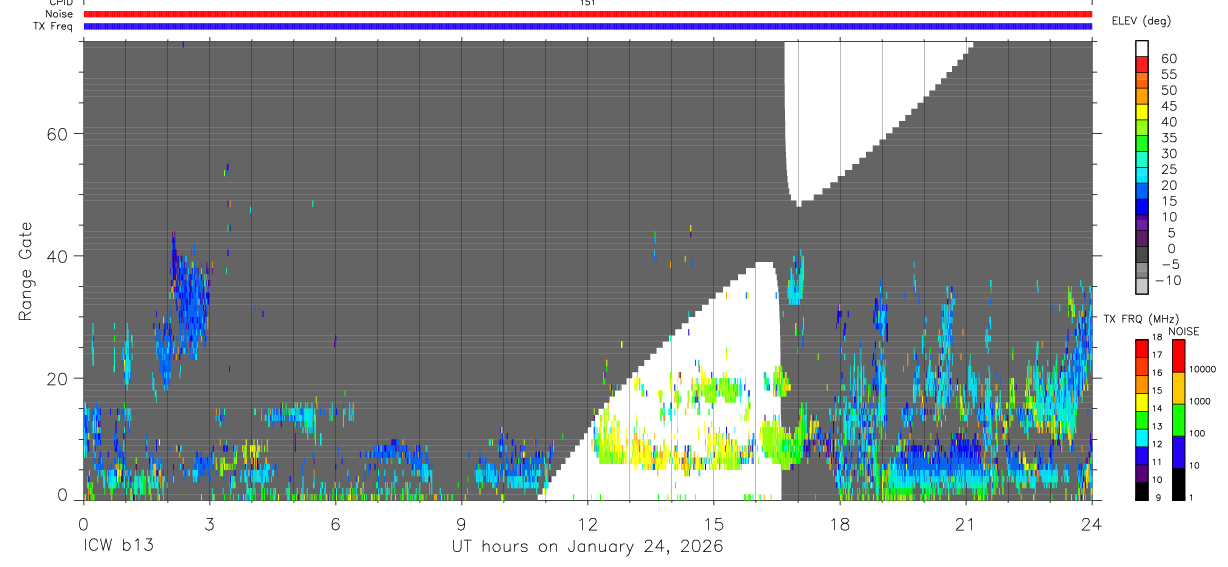Screen dimensions: 1228x567
Task: Click the 'Noise' row label at top left
Action: [58, 14]
